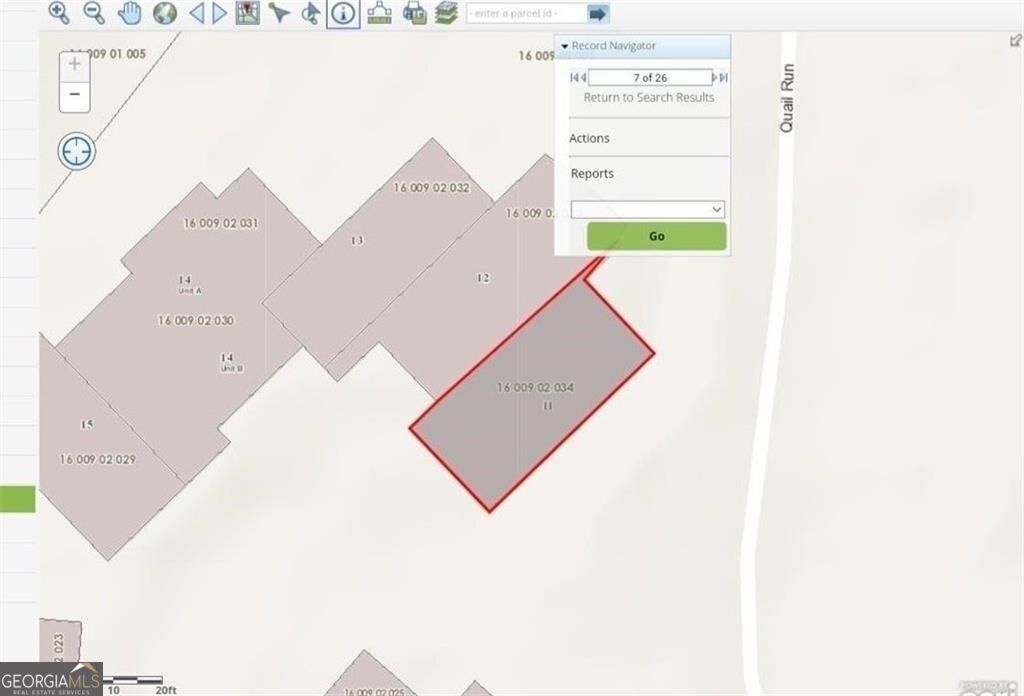This screenshot has width=1024, height=696.
Task: Go to next map extent arrow
Action: click(x=219, y=13)
